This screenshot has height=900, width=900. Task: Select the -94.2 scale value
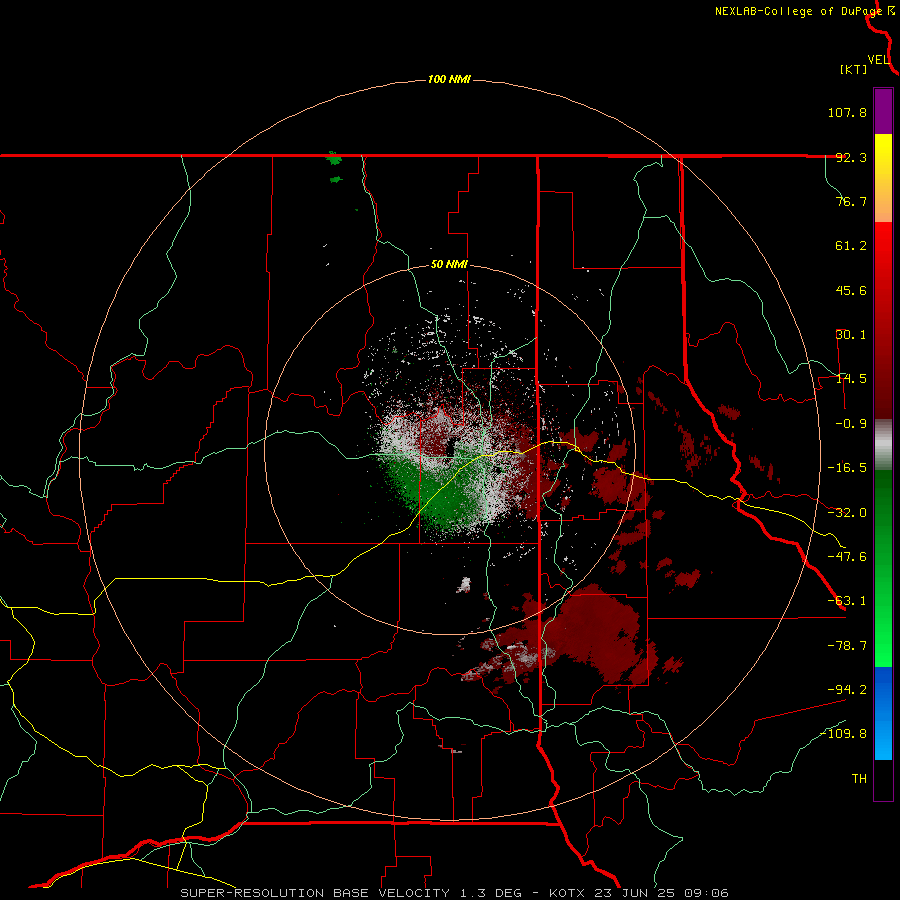click(x=847, y=689)
